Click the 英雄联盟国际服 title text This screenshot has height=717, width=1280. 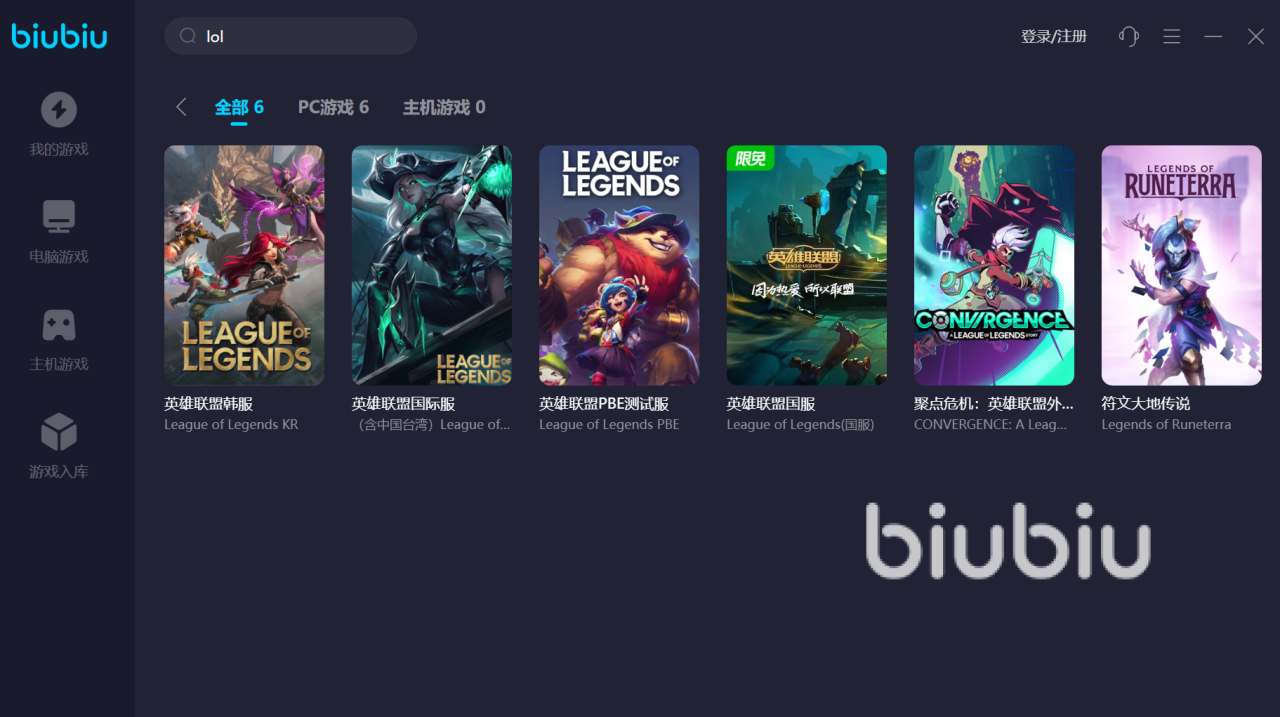403,404
